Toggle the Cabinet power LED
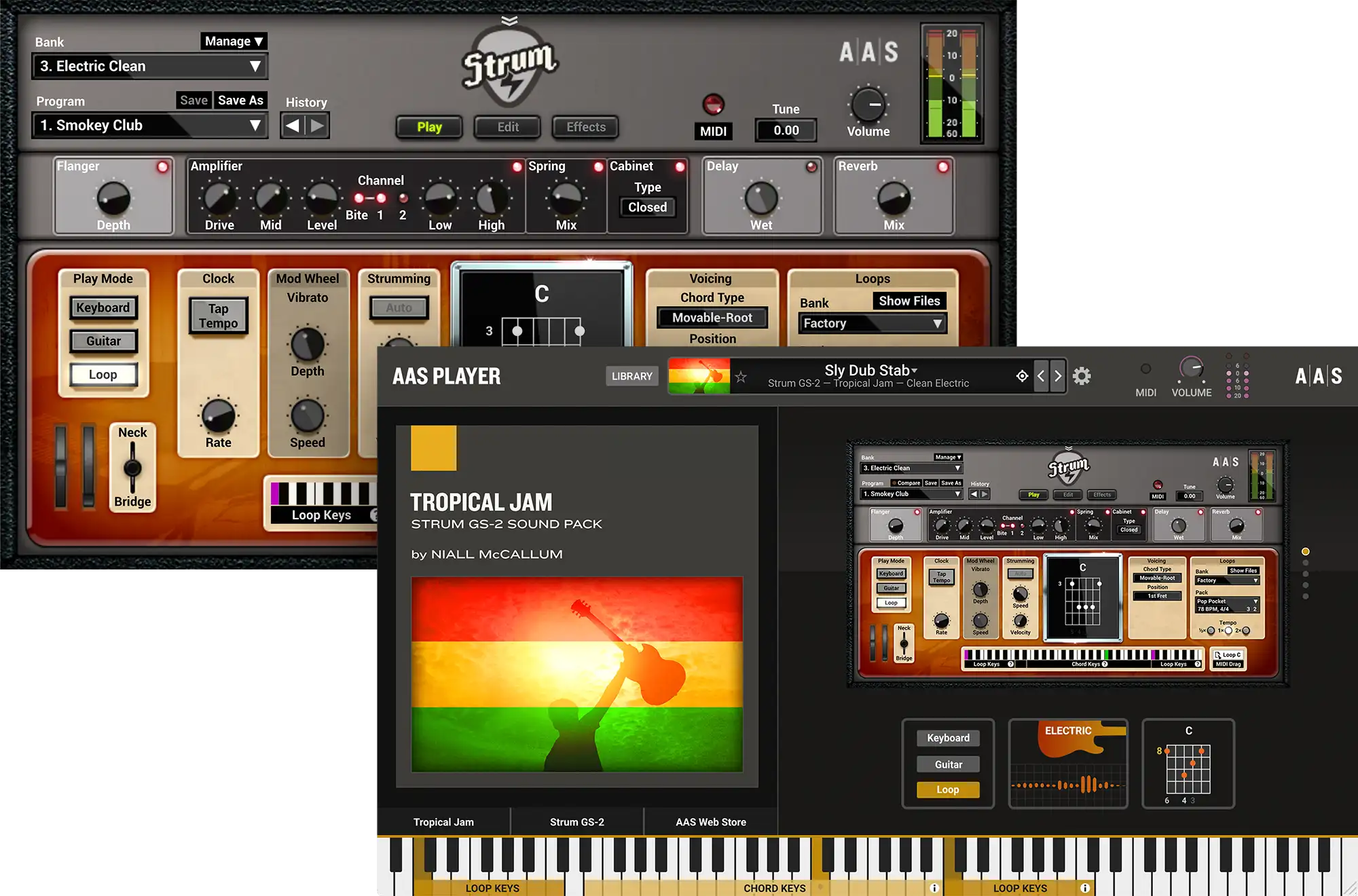 coord(680,167)
